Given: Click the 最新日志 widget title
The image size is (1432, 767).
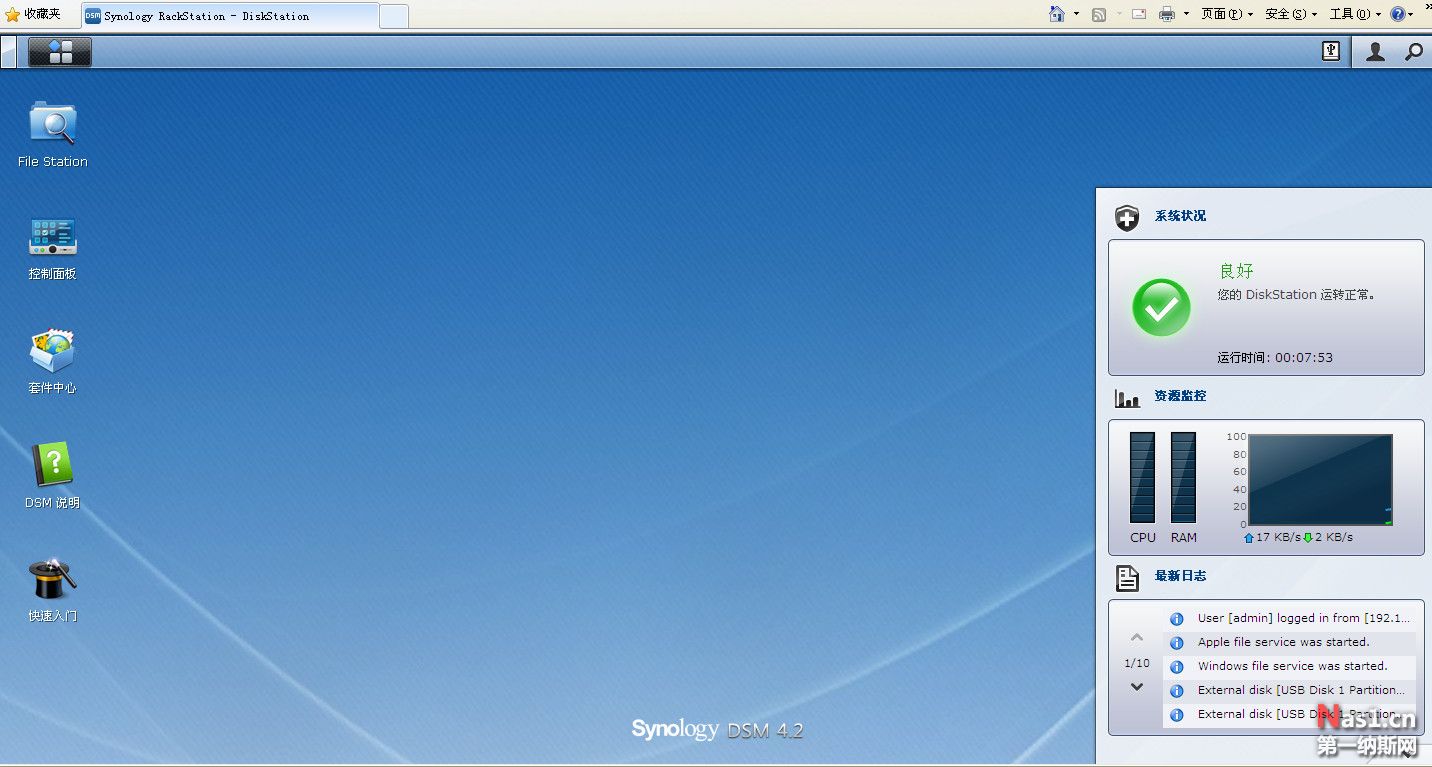Looking at the screenshot, I should point(1180,576).
